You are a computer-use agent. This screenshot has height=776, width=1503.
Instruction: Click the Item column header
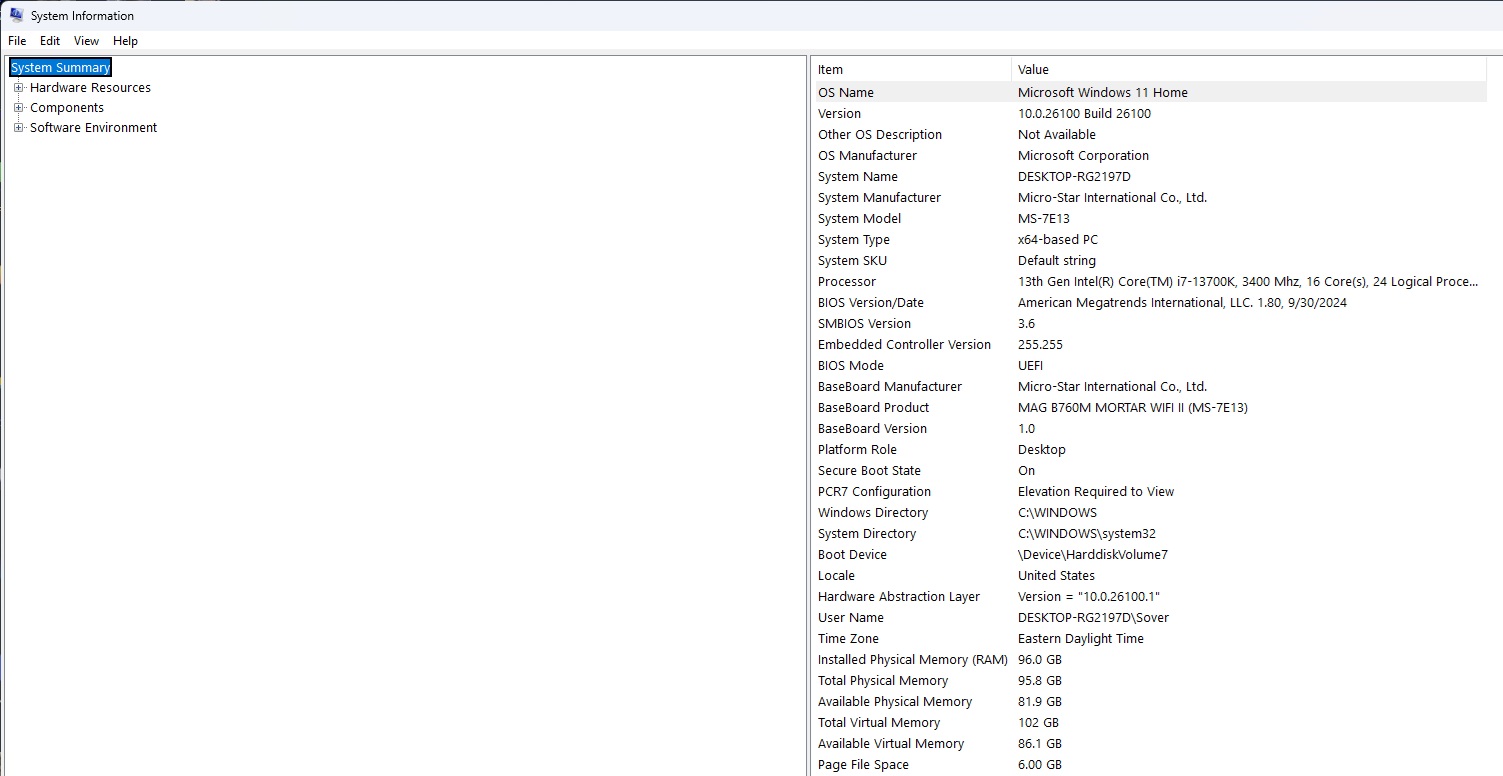pos(911,69)
